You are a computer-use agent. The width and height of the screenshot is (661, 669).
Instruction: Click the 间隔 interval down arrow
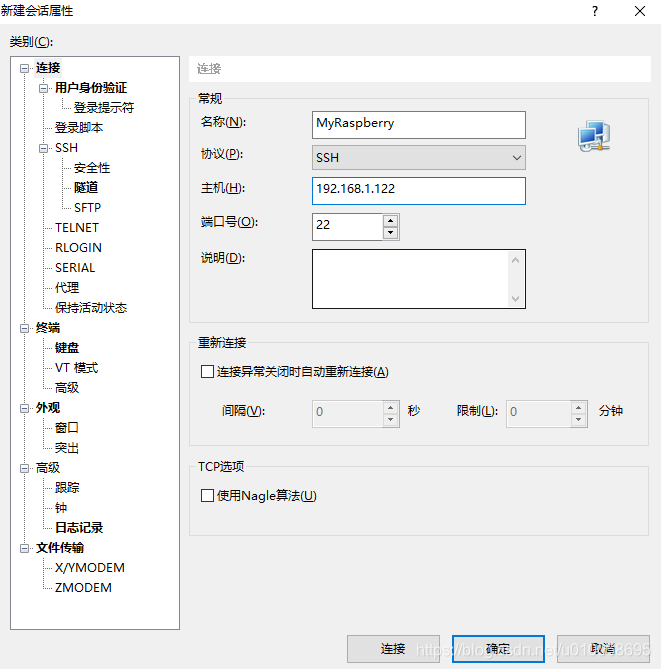point(390,420)
